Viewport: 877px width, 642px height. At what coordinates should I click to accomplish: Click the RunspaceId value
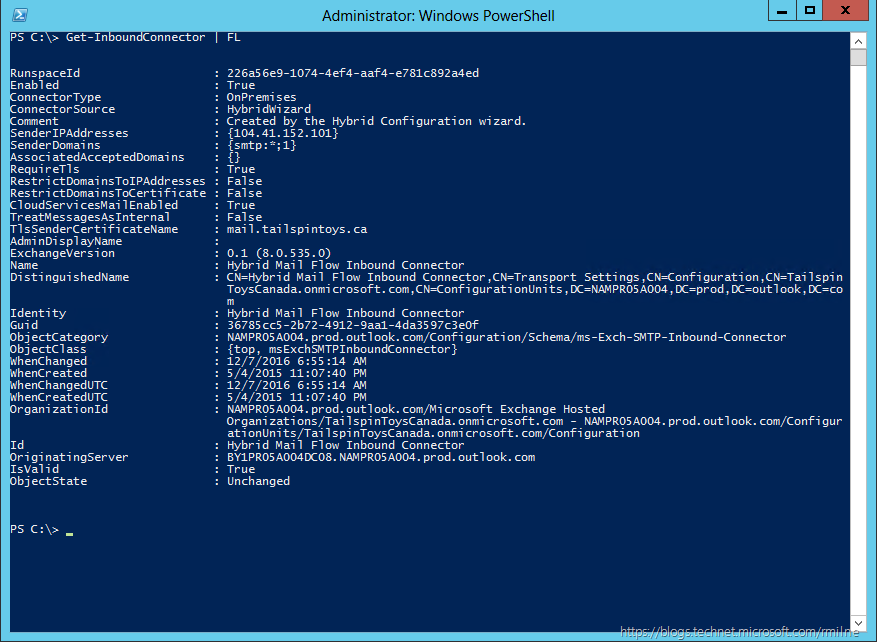(x=352, y=73)
